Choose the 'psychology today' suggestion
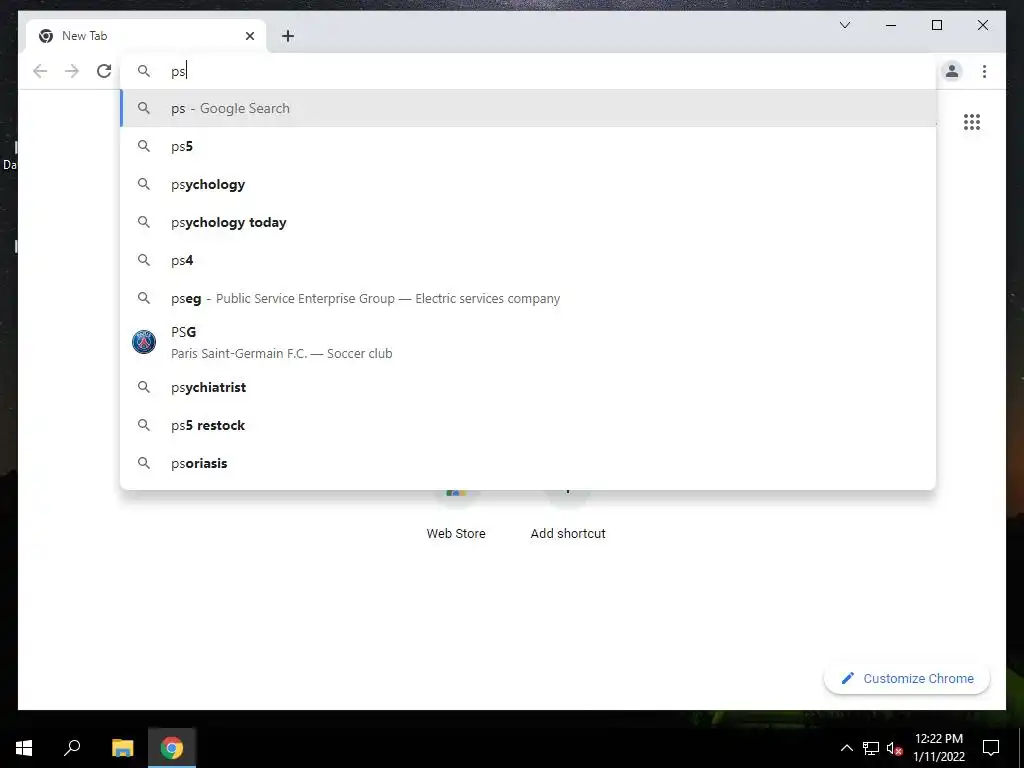The width and height of the screenshot is (1024, 768). 528,222
